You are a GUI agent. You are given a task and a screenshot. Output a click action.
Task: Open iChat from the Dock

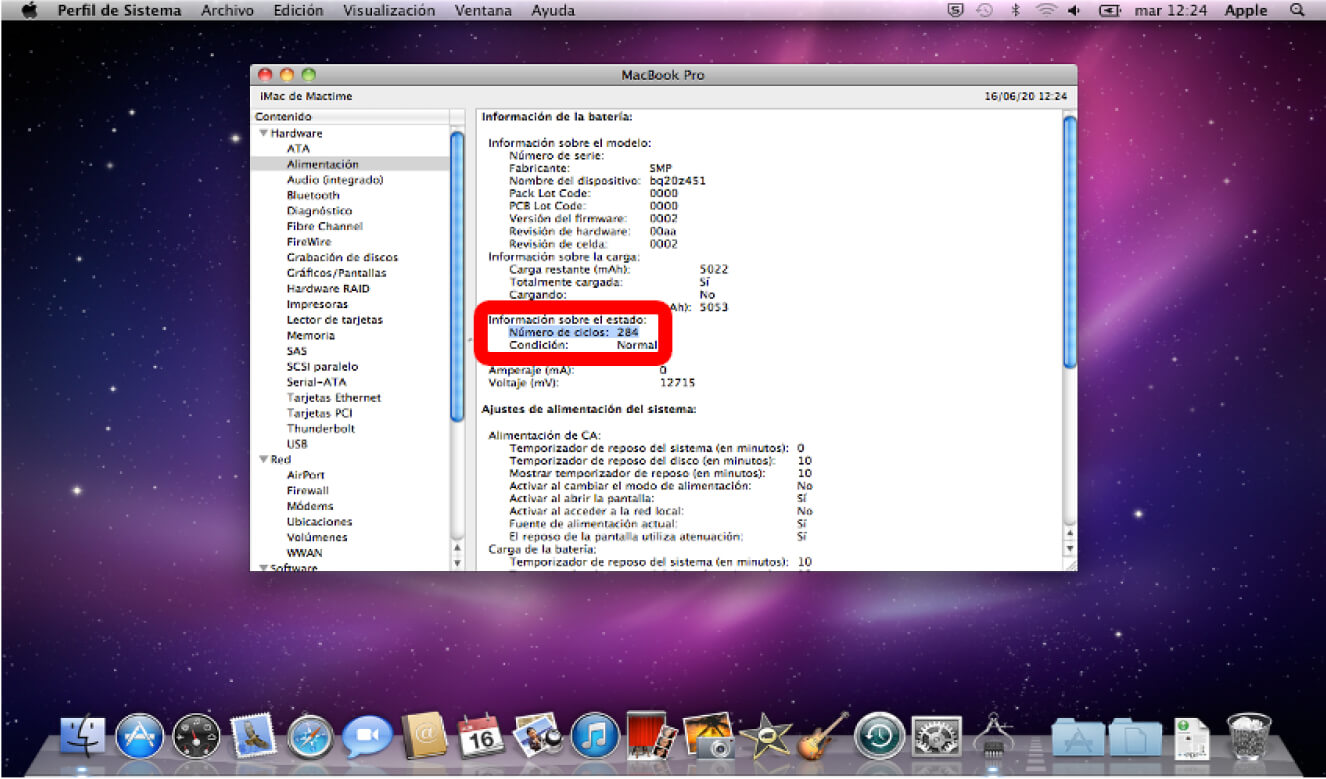[367, 739]
